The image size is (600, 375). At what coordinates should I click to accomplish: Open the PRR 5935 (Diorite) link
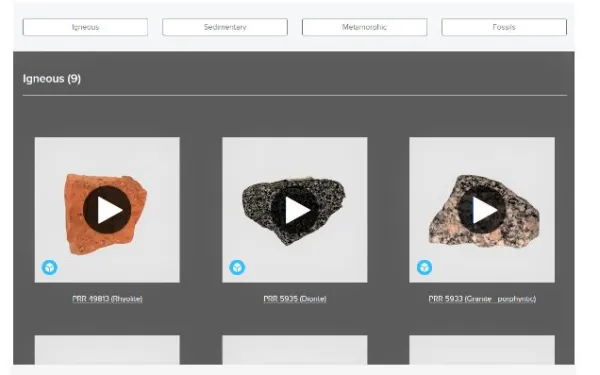coord(295,299)
